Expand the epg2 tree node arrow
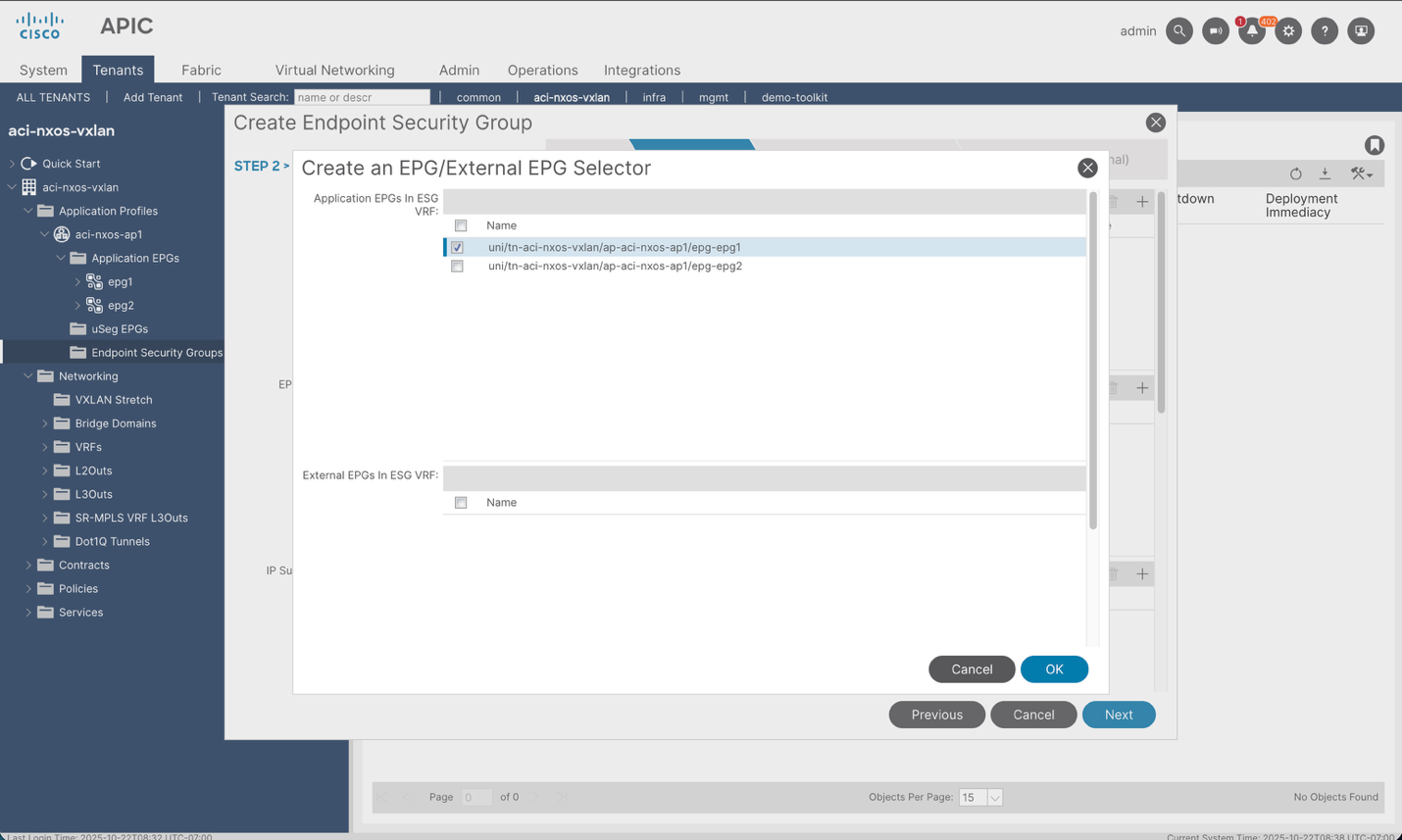The width and height of the screenshot is (1402, 840). point(77,305)
